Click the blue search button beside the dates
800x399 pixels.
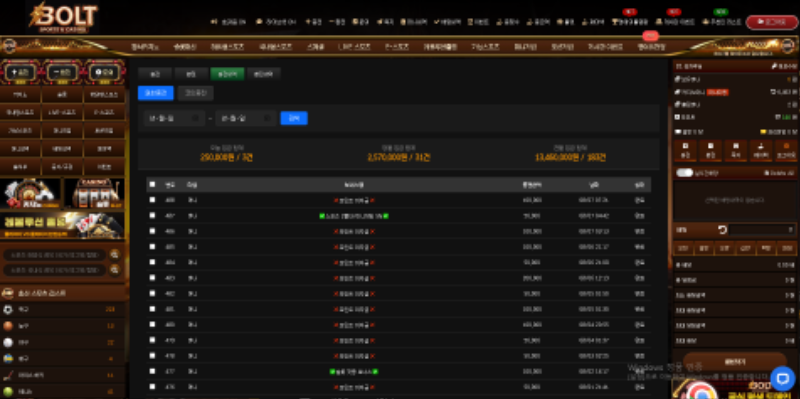[294, 118]
